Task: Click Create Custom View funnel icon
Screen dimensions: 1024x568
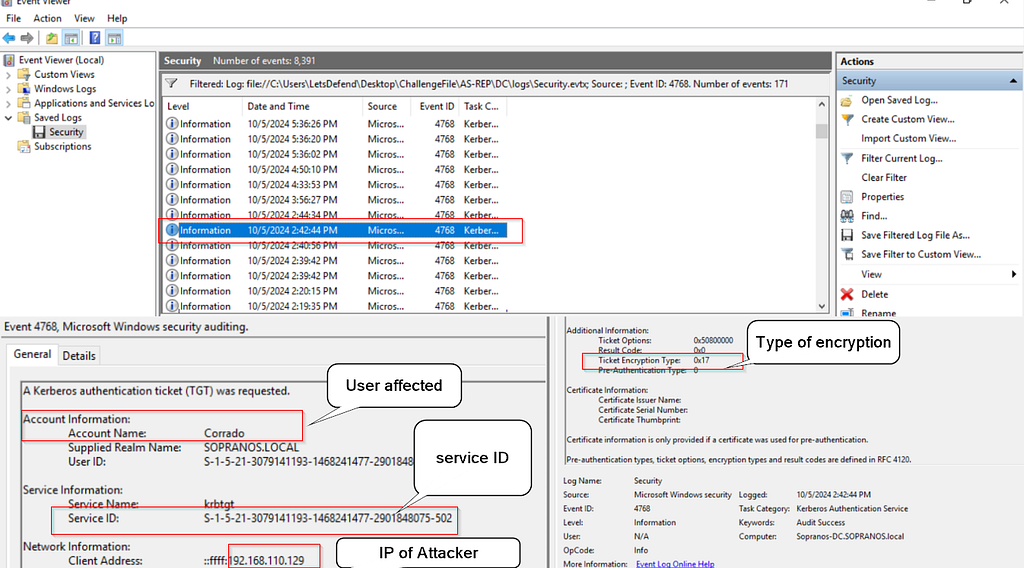Action: click(847, 119)
